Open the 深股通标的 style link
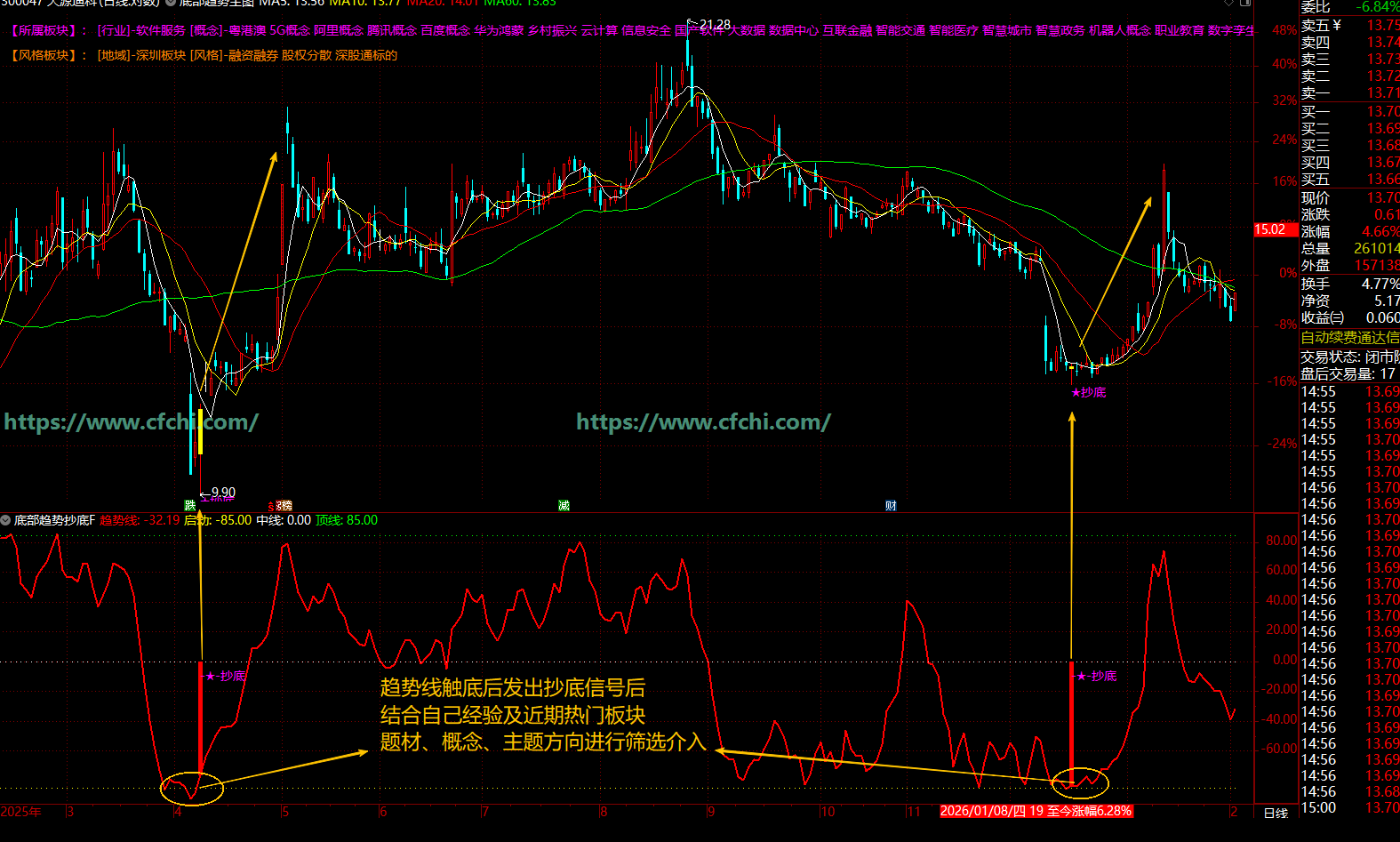This screenshot has height=842, width=1400. click(x=366, y=55)
